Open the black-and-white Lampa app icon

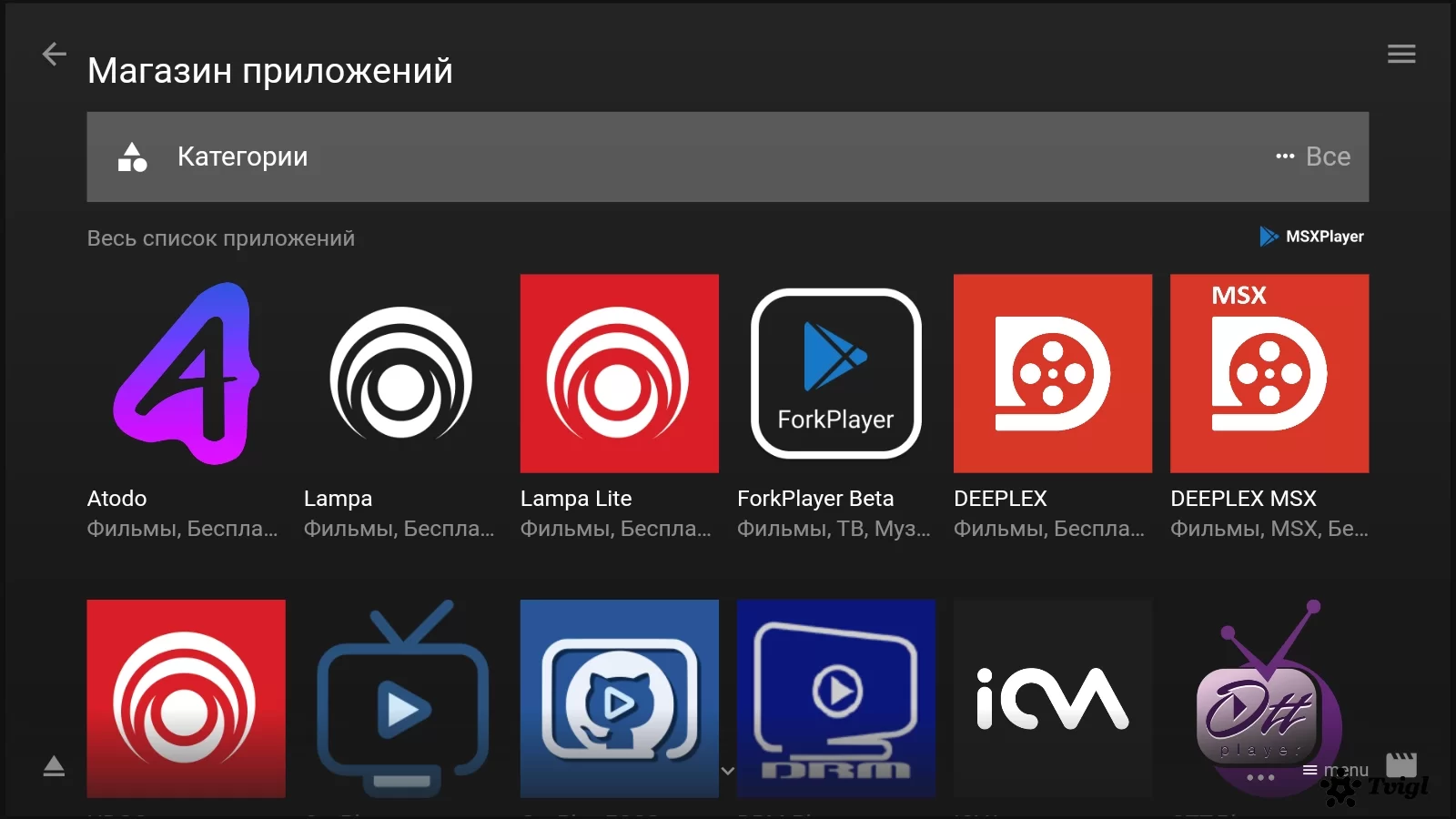point(402,373)
